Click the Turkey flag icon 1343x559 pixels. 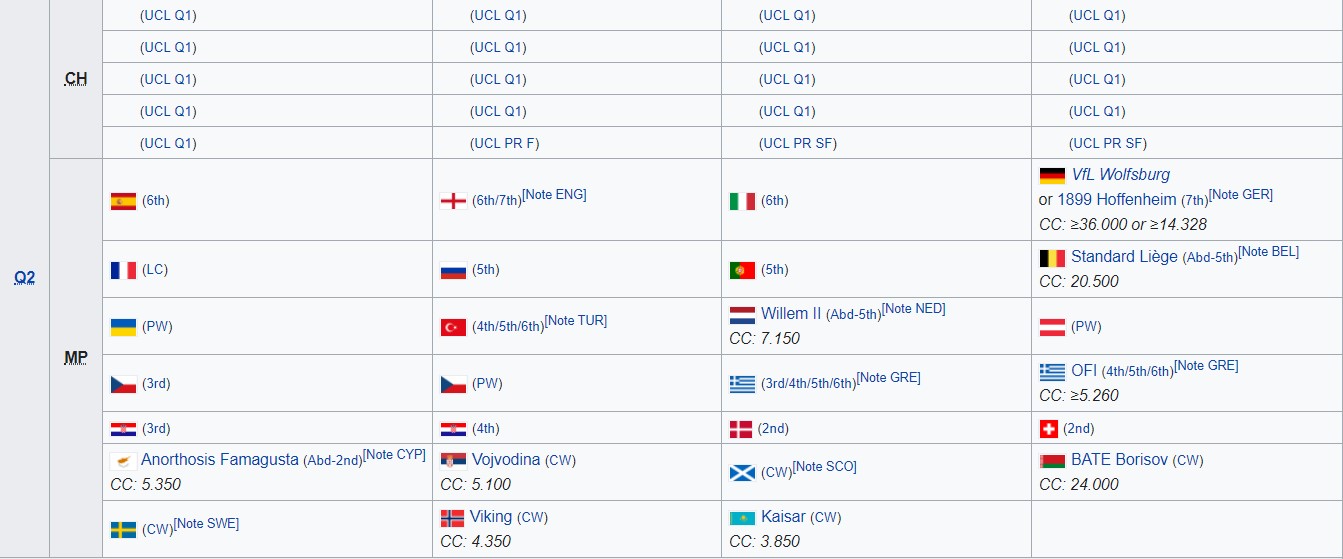tap(453, 327)
